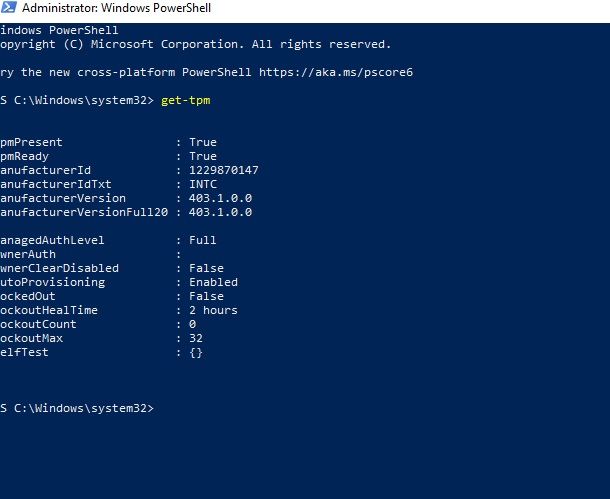Image resolution: width=610 pixels, height=499 pixels.
Task: Click the ManufacturerVersionFull20 label
Action: (84, 212)
